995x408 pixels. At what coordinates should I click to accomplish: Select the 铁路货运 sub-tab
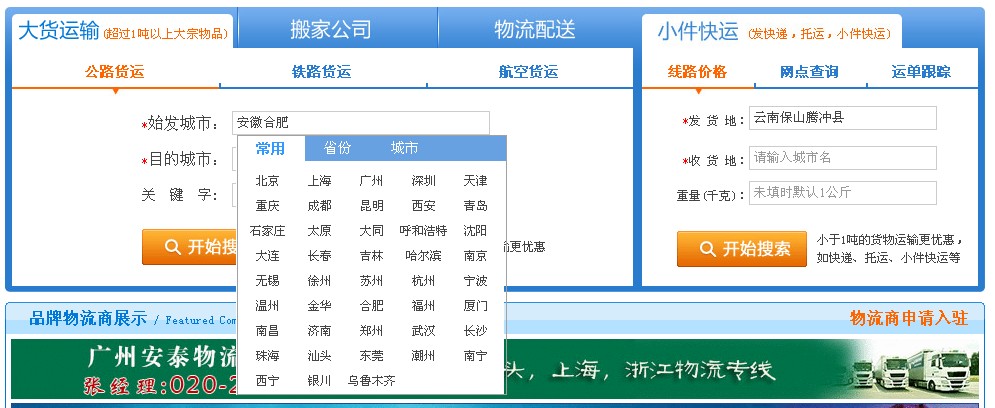321,72
